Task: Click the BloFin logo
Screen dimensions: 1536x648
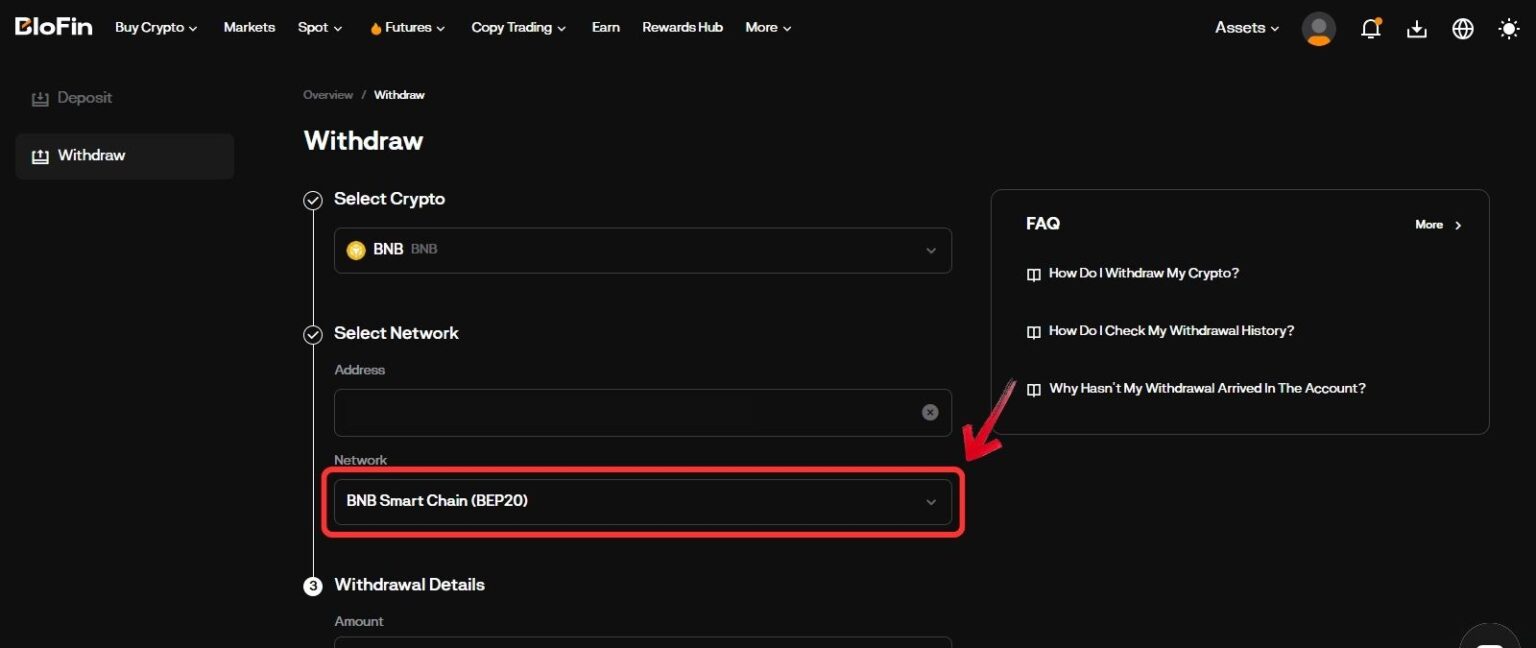Action: [53, 27]
